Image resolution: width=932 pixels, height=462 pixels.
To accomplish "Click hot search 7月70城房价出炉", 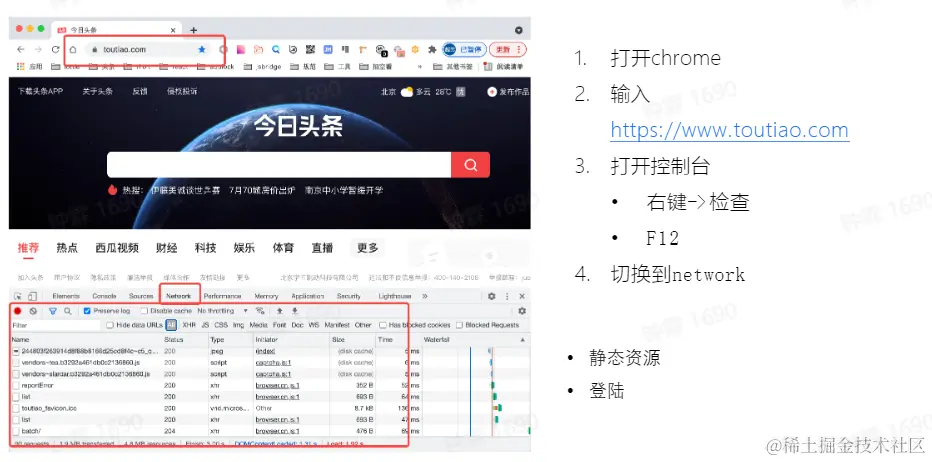I will (x=262, y=190).
